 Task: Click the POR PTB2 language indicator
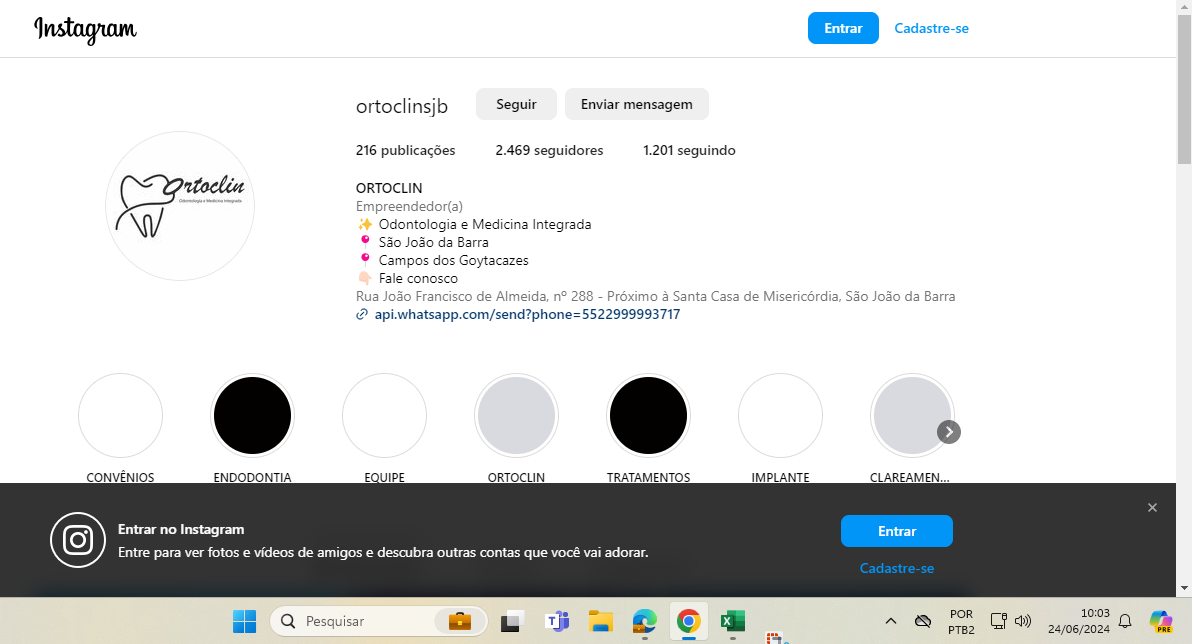[x=961, y=621]
